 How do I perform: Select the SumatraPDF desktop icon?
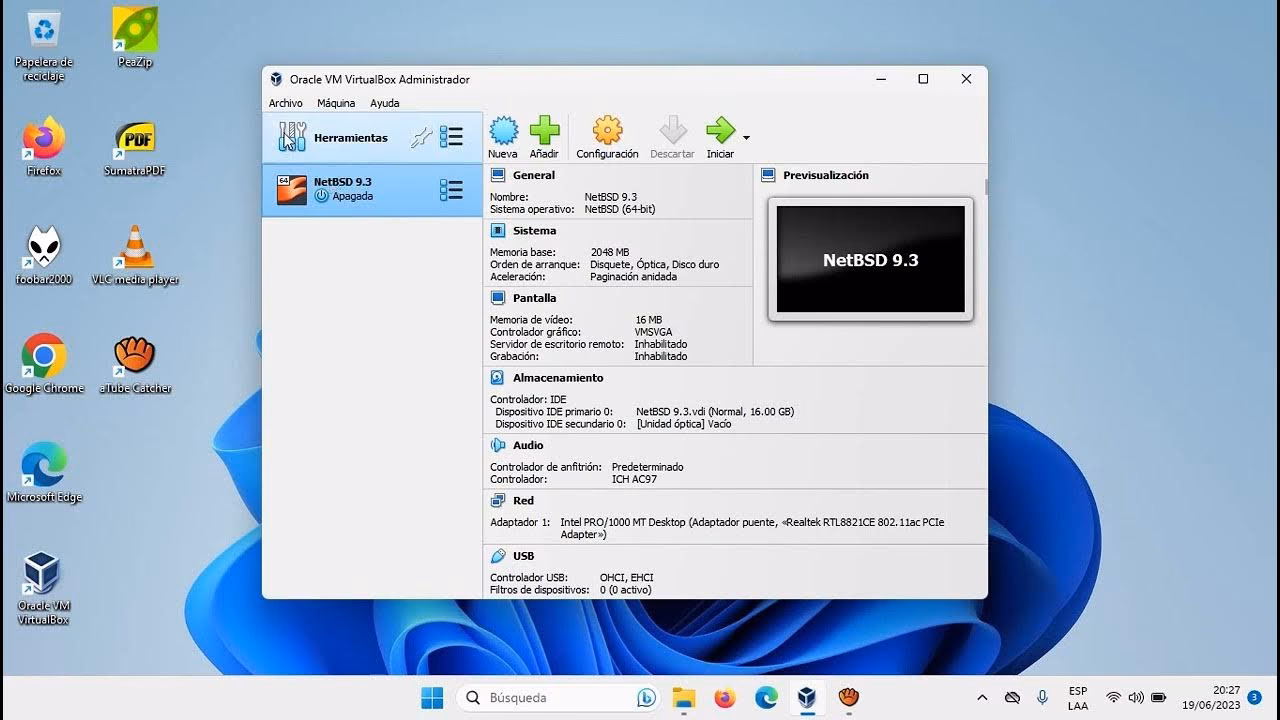tap(135, 147)
